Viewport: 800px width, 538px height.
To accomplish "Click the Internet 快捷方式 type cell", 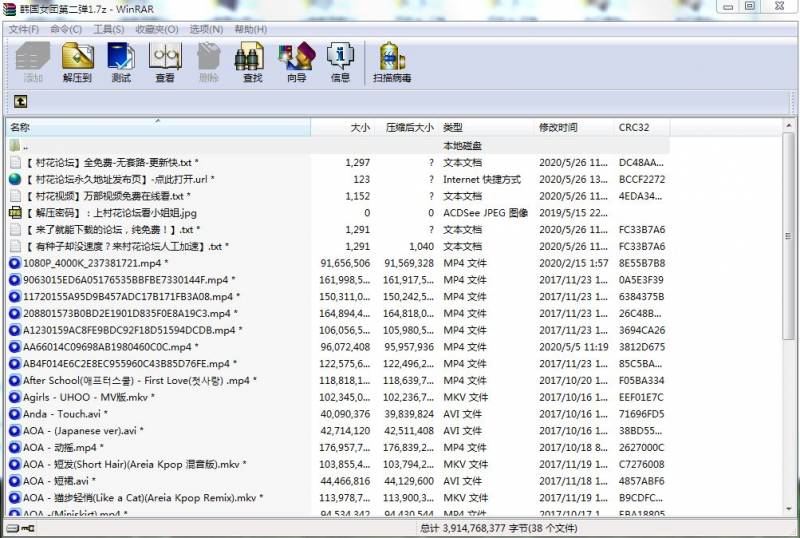I will click(482, 179).
